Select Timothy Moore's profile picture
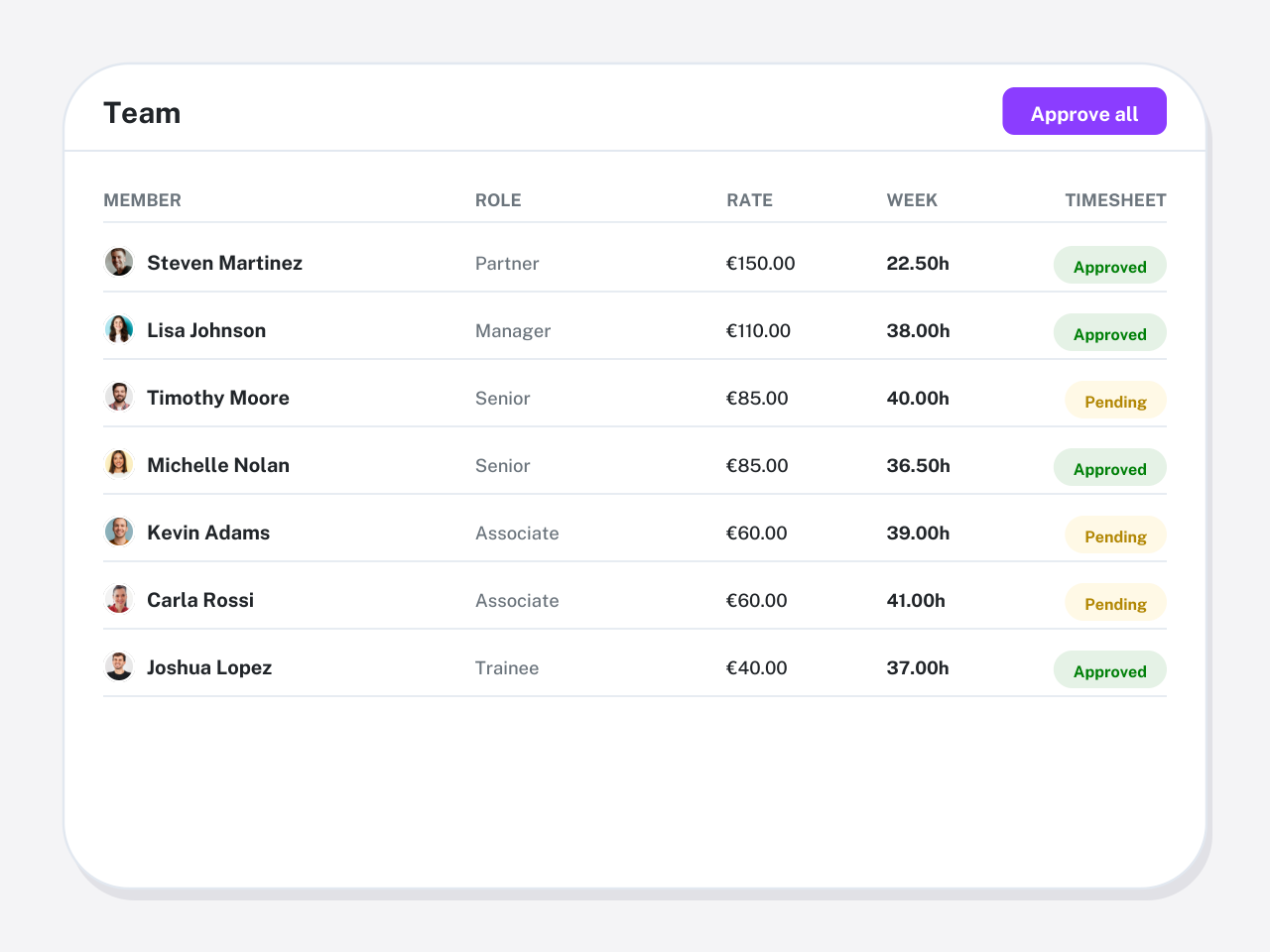 pos(119,397)
